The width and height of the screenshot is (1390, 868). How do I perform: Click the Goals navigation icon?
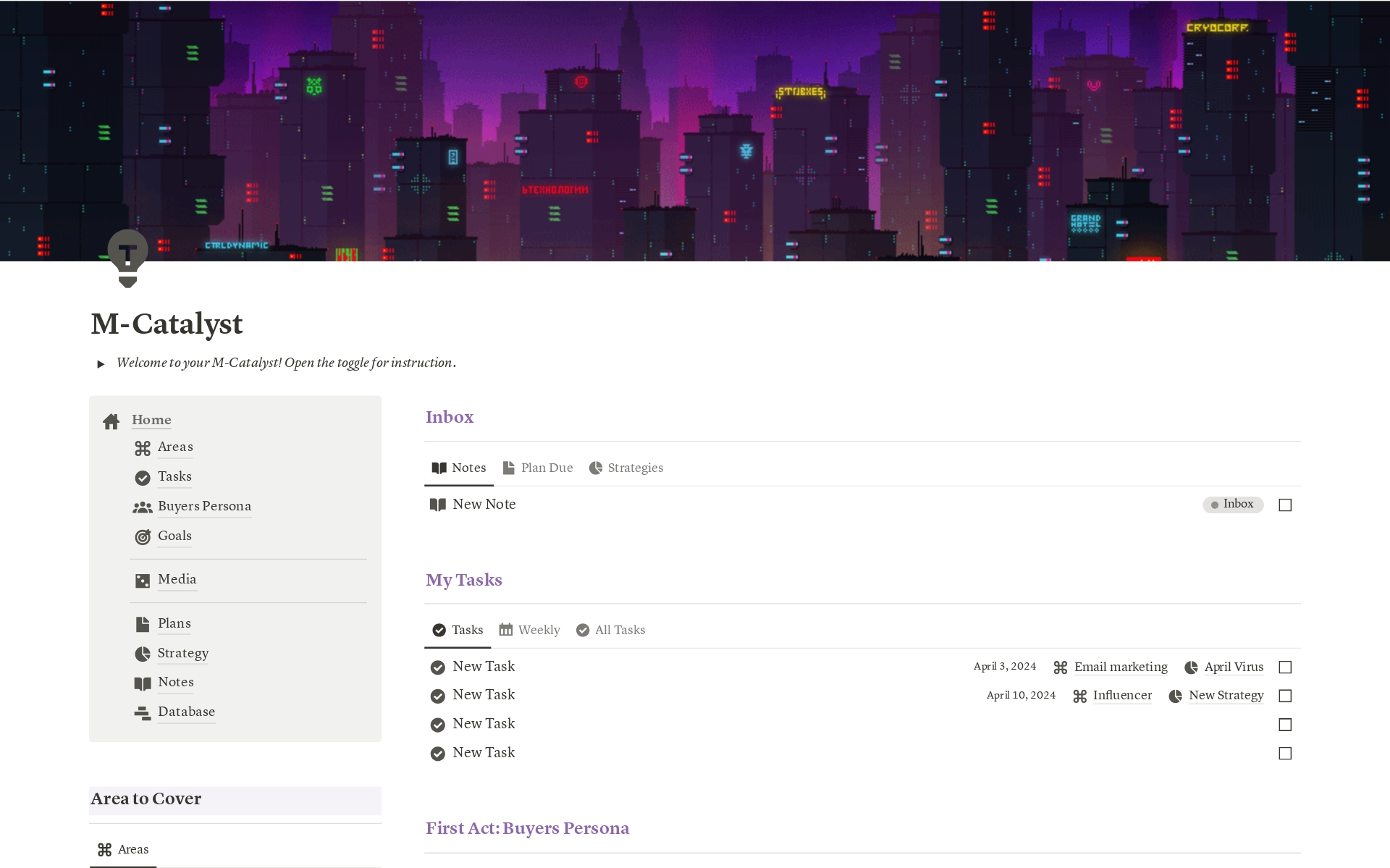pyautogui.click(x=143, y=536)
